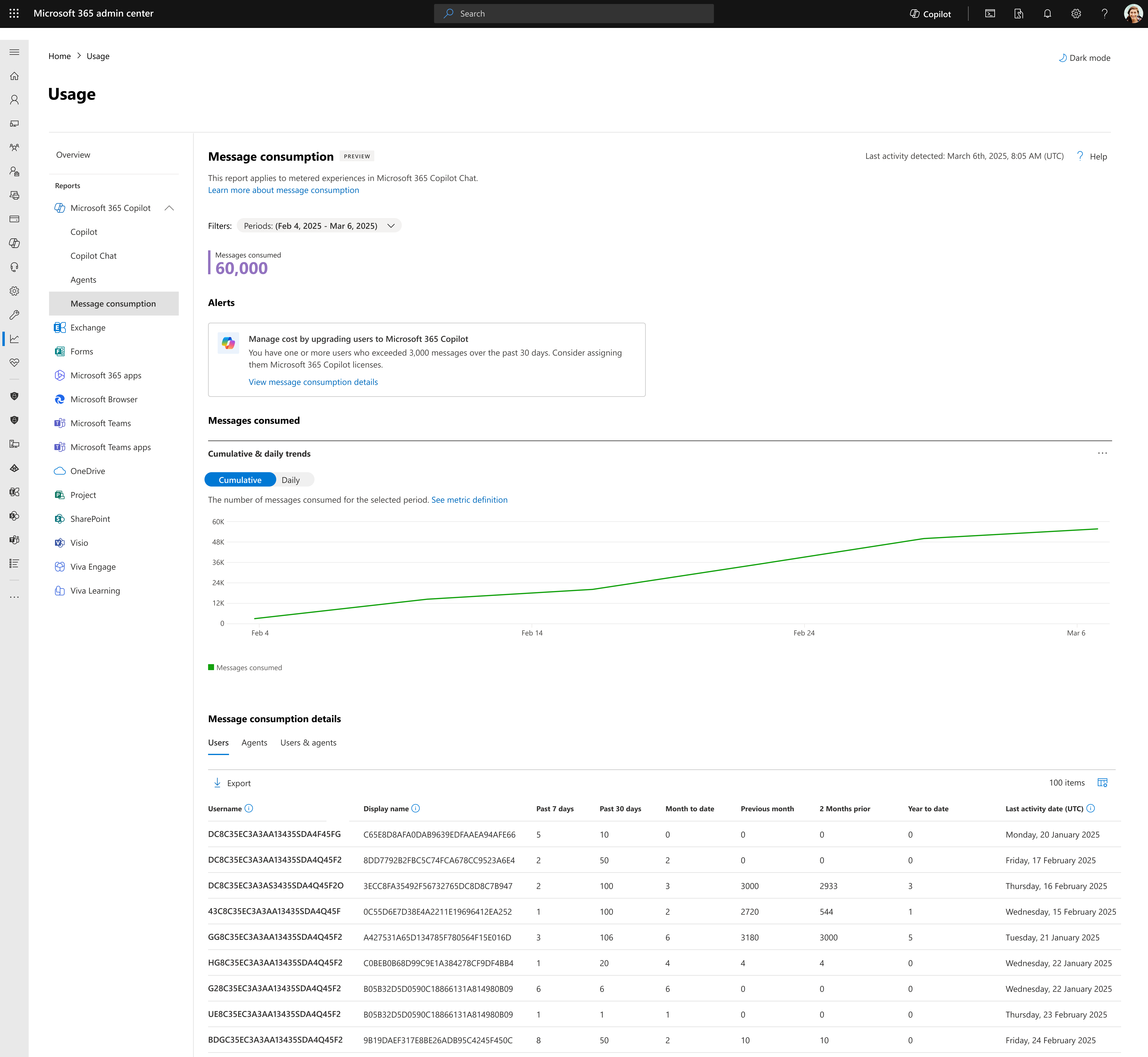The width and height of the screenshot is (1148, 1057).
Task: Go to Home breadcrumb
Action: pyautogui.click(x=59, y=56)
